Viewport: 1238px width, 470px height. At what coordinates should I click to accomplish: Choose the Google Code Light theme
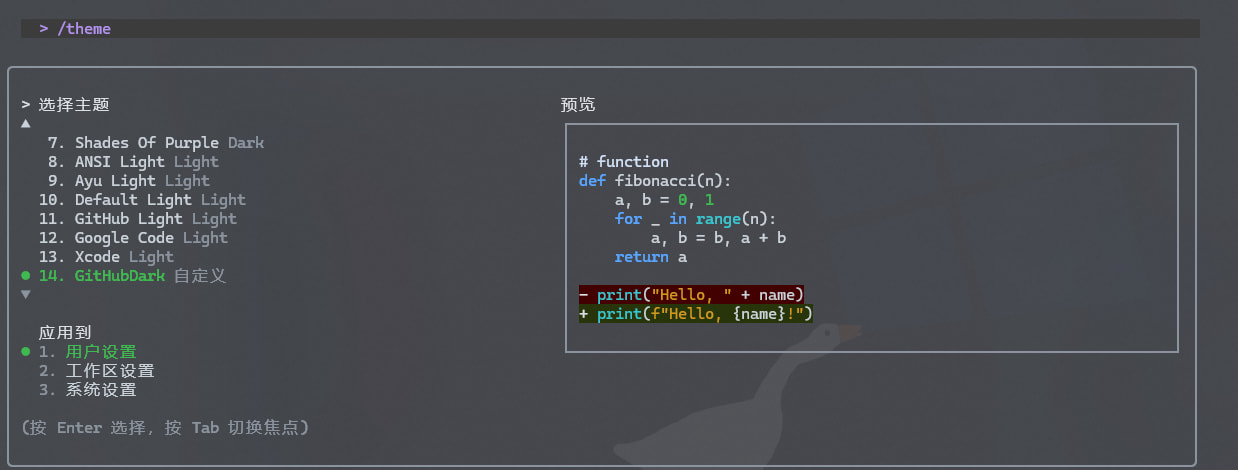(151, 238)
